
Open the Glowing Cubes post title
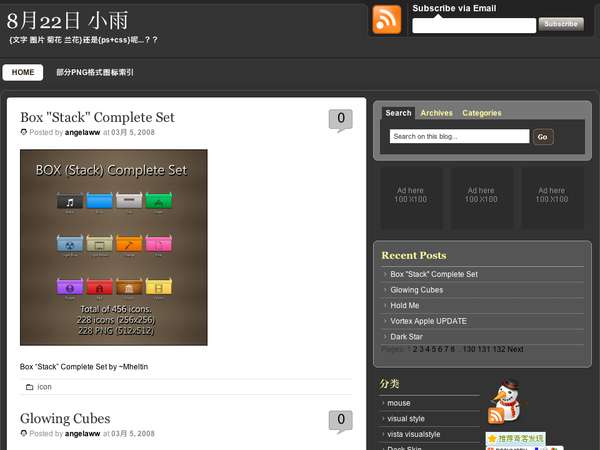coord(65,418)
